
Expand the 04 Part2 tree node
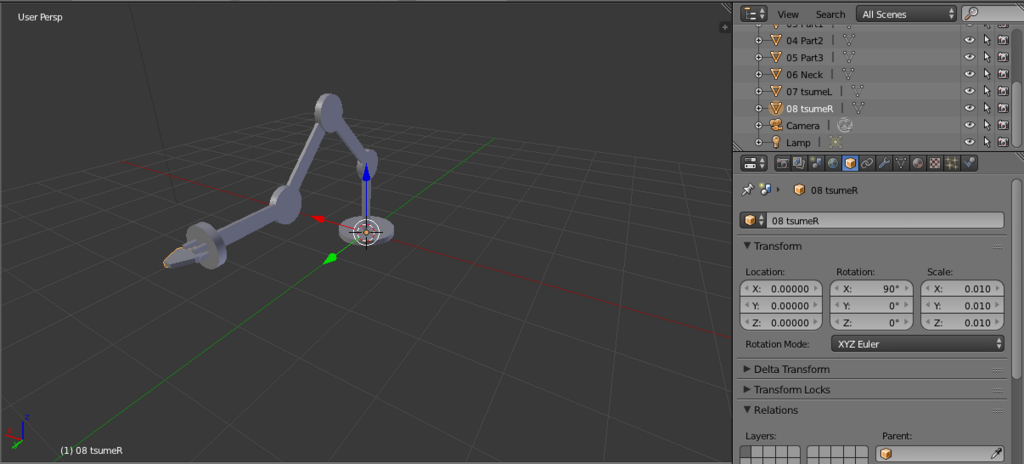759,41
